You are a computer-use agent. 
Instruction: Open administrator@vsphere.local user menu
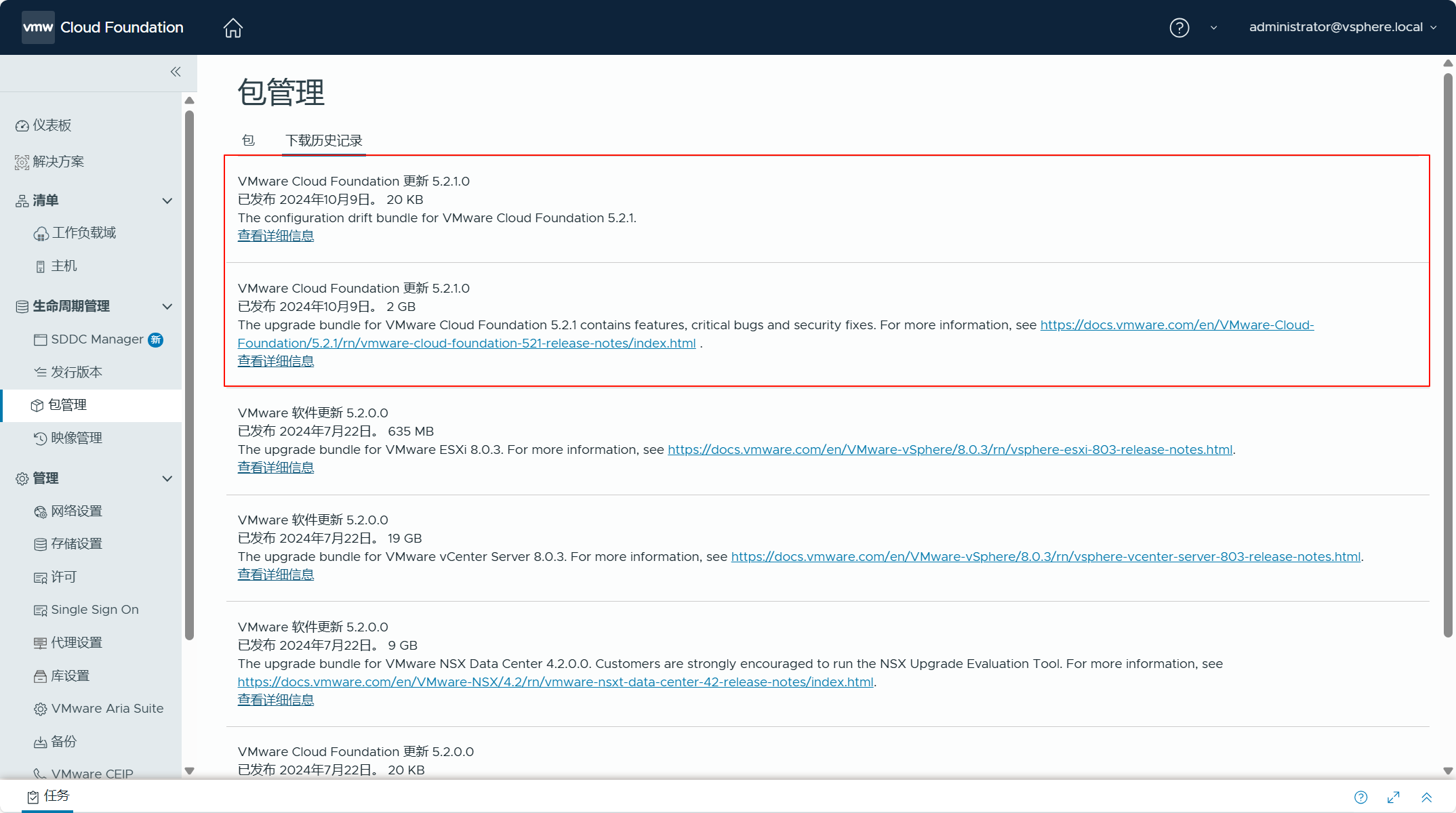[x=1342, y=27]
